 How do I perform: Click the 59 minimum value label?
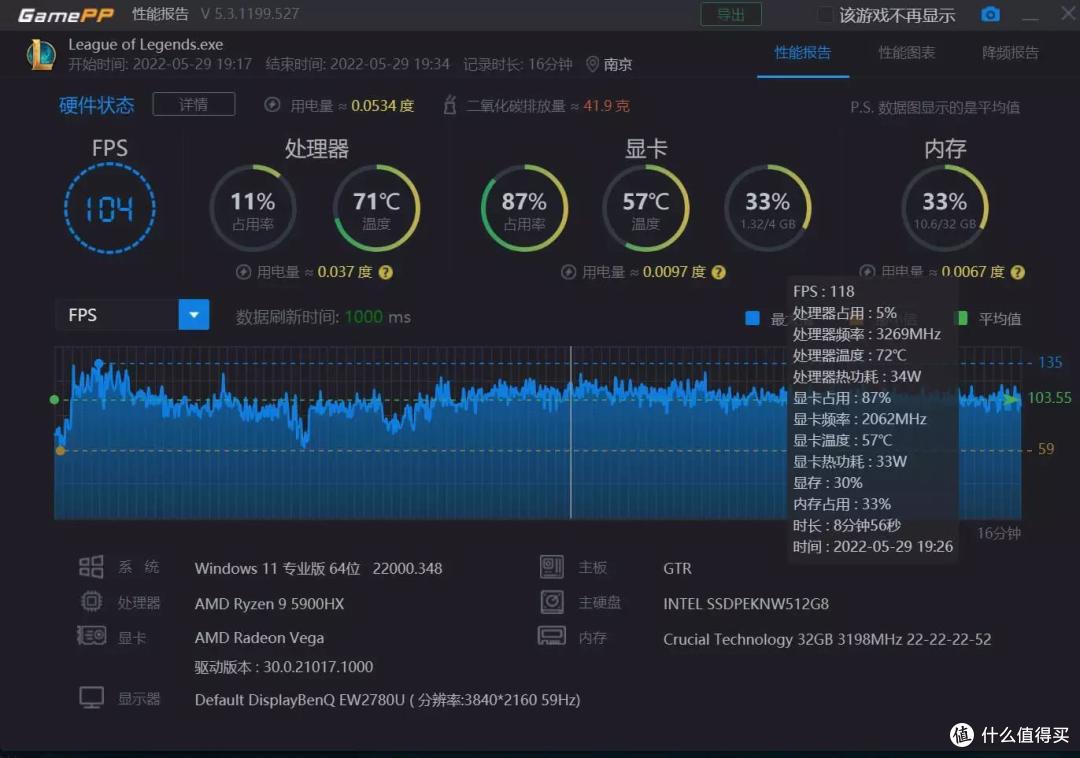pos(1046,449)
